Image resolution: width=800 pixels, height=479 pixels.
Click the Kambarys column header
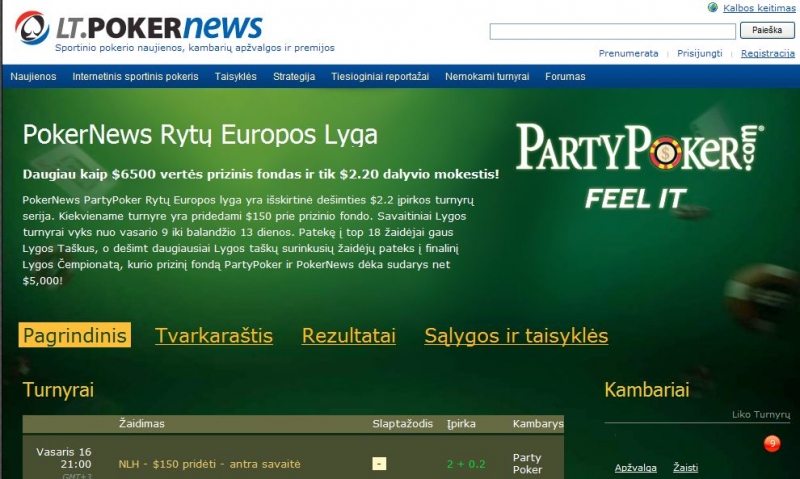[x=538, y=424]
